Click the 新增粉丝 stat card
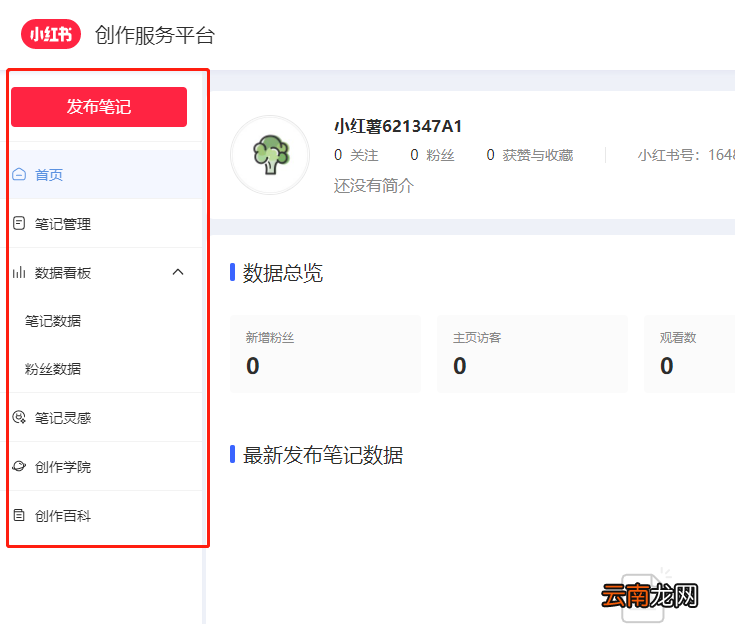This screenshot has width=735, height=624. click(x=325, y=354)
